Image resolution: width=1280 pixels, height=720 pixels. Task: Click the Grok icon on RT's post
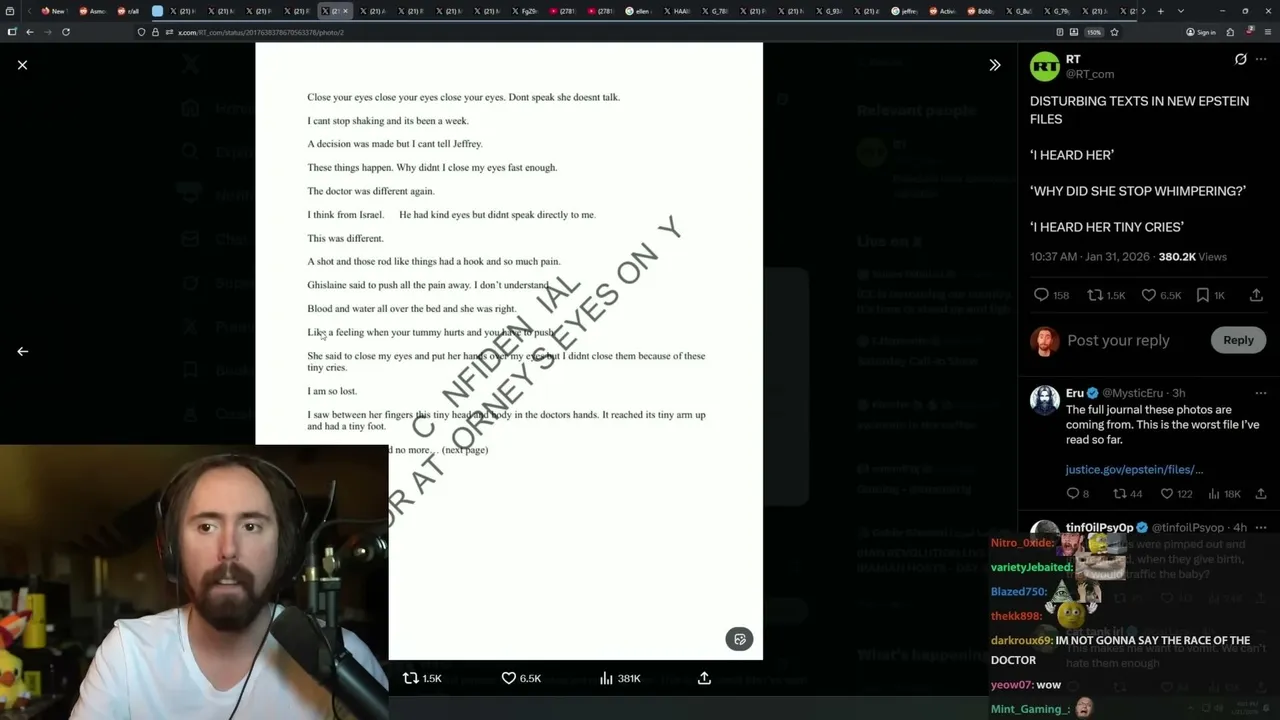tap(1240, 59)
